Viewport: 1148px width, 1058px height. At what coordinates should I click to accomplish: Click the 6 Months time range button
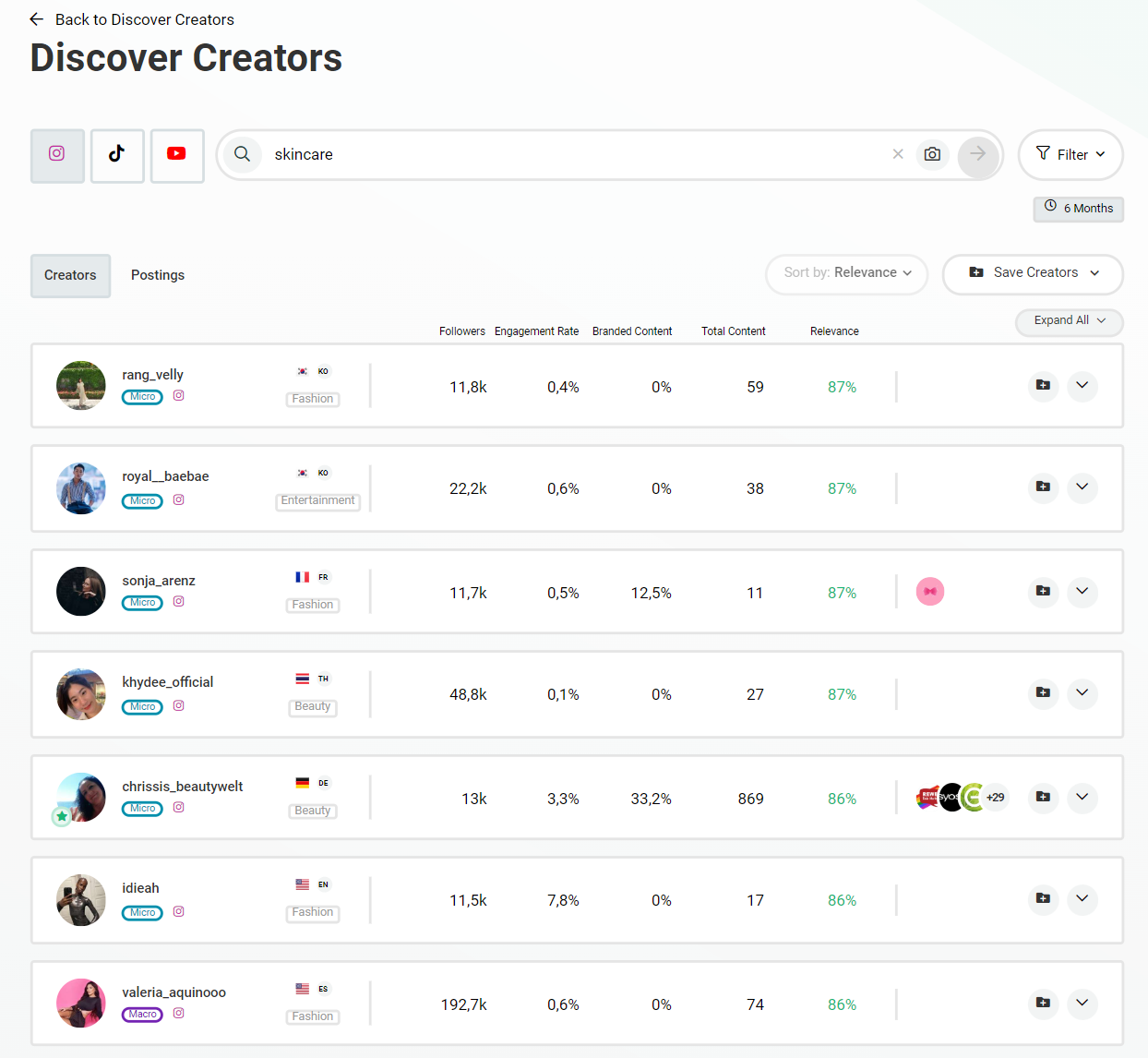coord(1078,209)
